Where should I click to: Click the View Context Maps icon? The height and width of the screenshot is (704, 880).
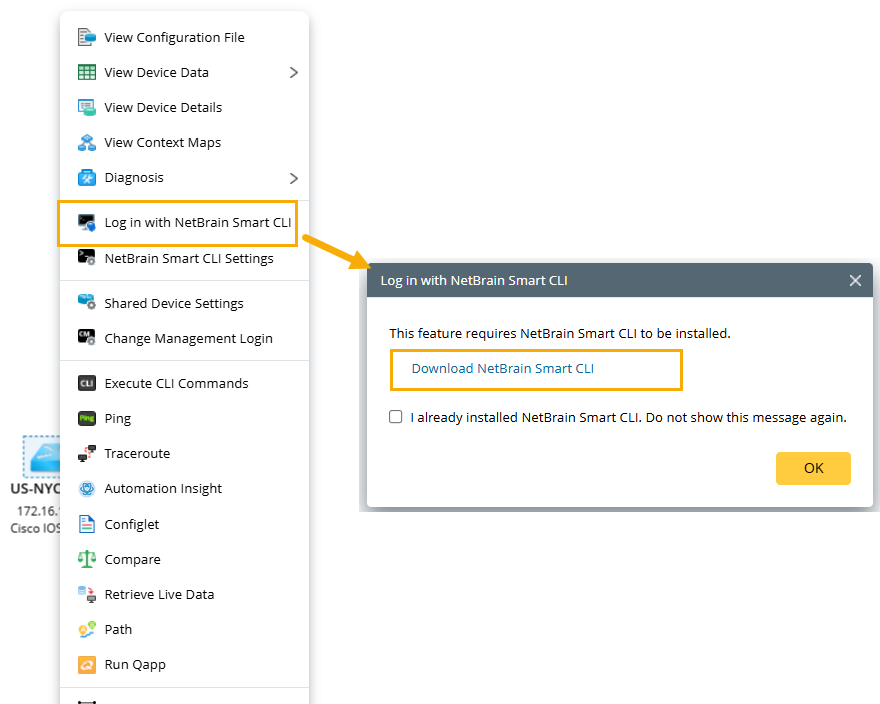point(87,143)
